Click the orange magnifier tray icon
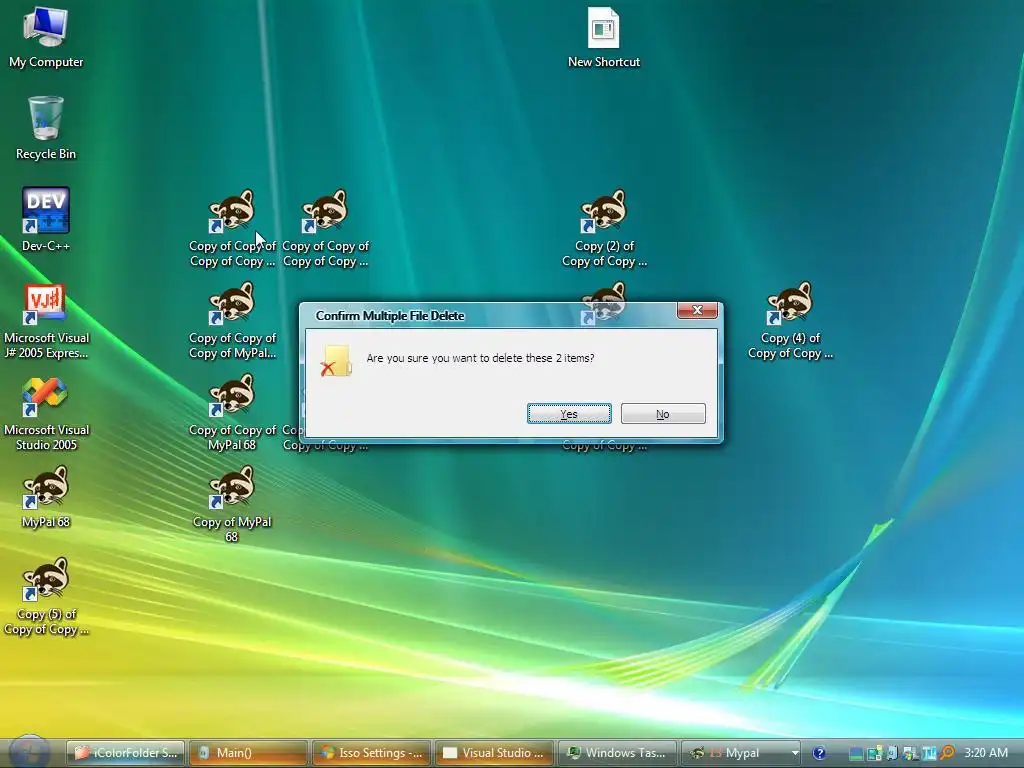The width and height of the screenshot is (1024, 768). coord(948,753)
